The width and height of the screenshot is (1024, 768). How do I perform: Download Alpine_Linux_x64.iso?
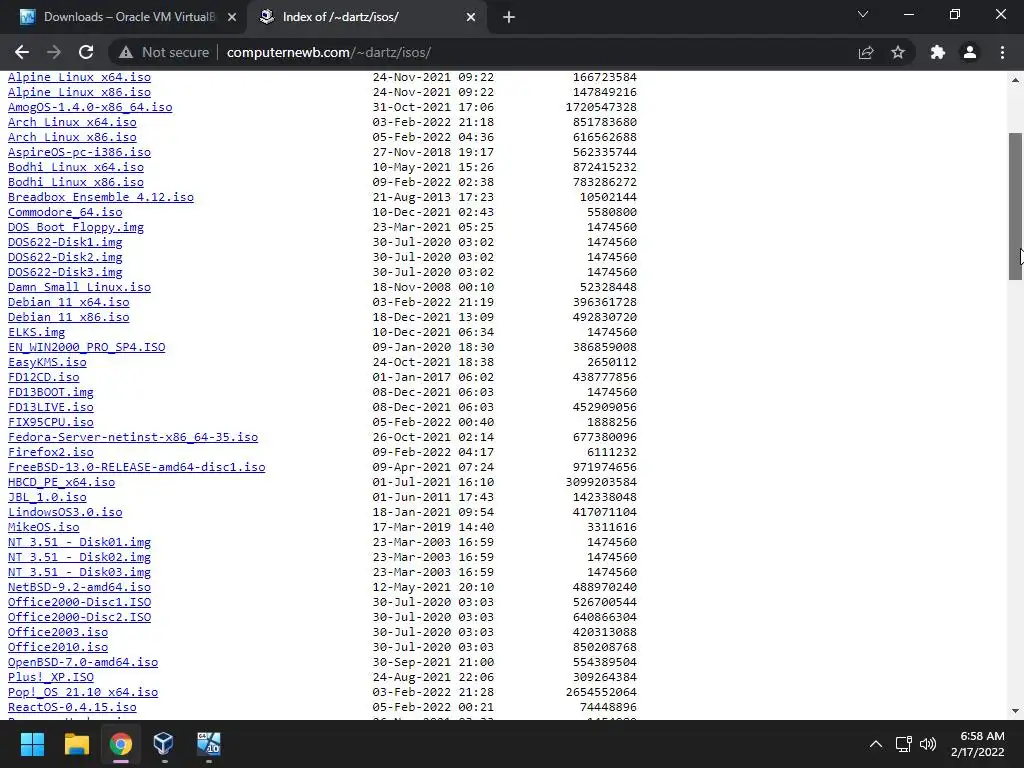pos(79,77)
